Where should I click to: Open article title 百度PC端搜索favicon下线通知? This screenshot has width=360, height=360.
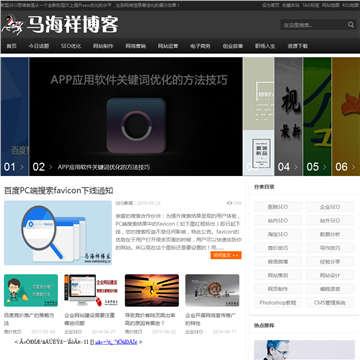pyautogui.click(x=59, y=191)
